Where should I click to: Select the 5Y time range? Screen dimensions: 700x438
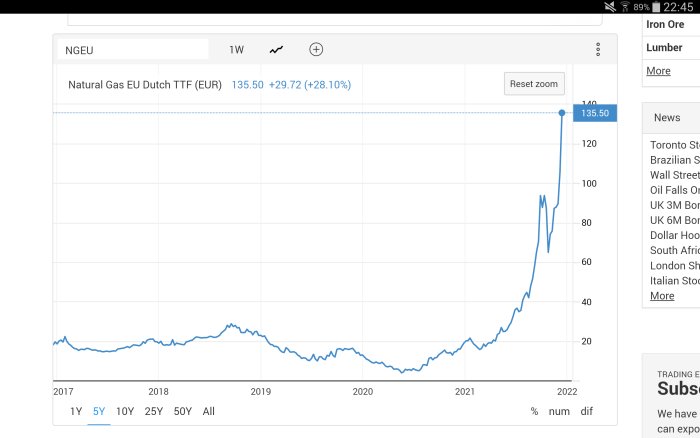click(x=99, y=411)
